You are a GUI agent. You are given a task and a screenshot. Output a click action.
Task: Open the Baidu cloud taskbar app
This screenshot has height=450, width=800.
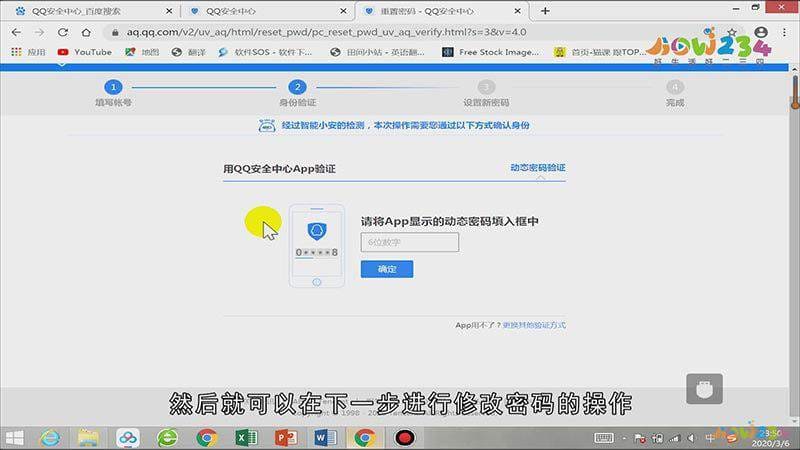[128, 438]
